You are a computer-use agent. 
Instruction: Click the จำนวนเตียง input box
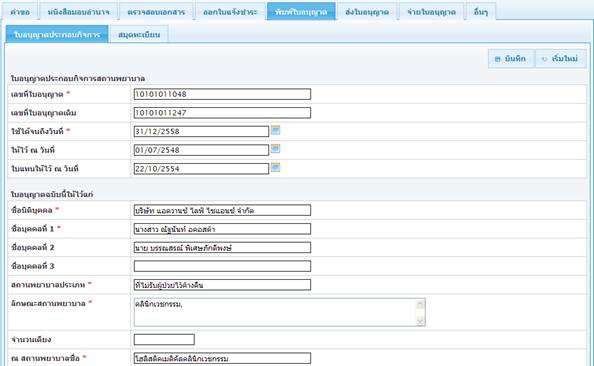pyautogui.click(x=164, y=339)
